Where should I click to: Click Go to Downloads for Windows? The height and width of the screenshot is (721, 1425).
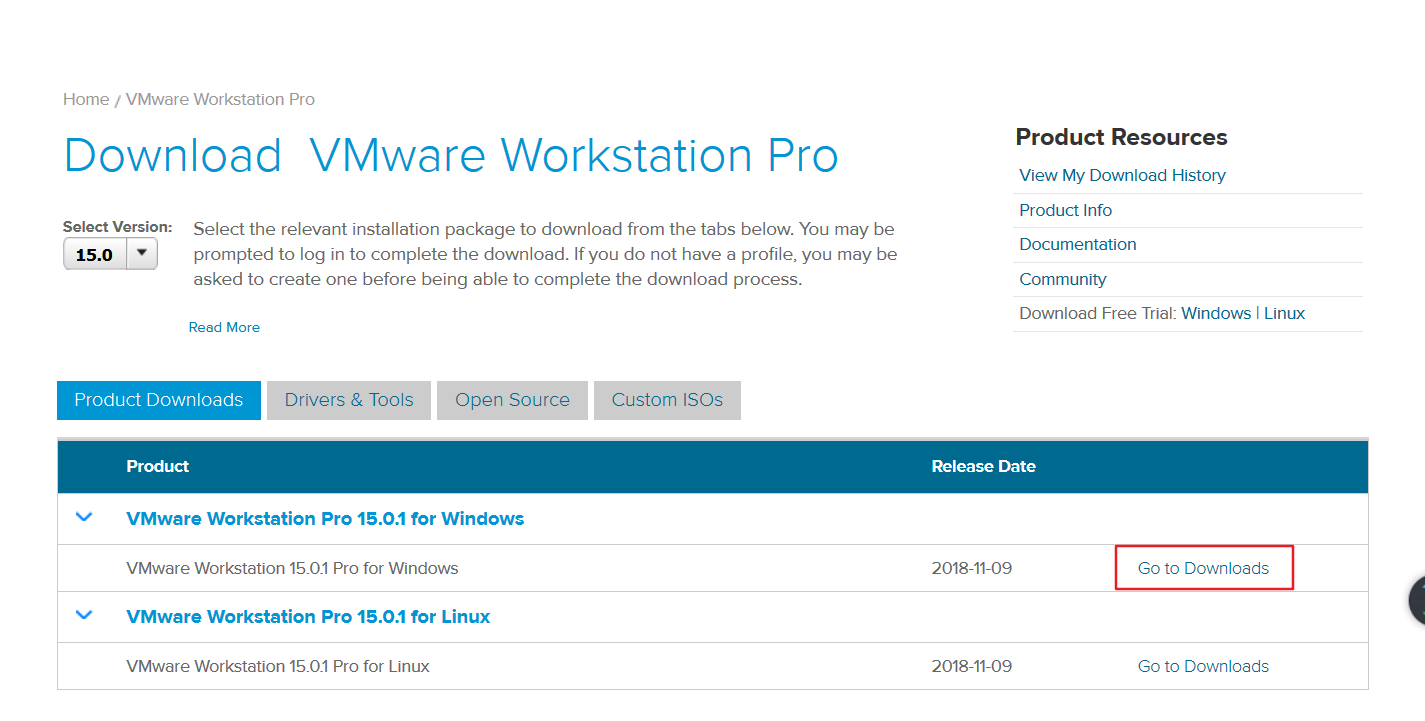point(1203,568)
